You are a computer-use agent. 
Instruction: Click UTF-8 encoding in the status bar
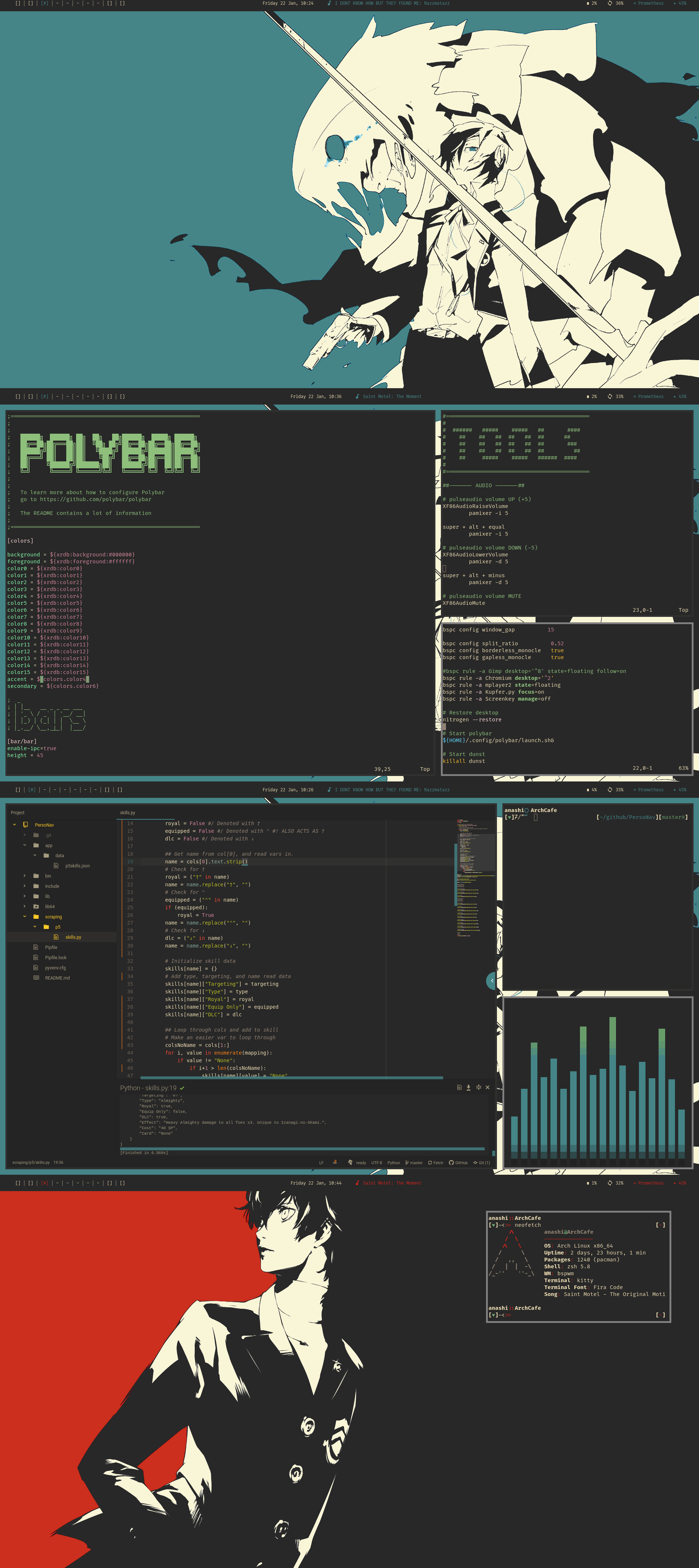coord(377,1163)
